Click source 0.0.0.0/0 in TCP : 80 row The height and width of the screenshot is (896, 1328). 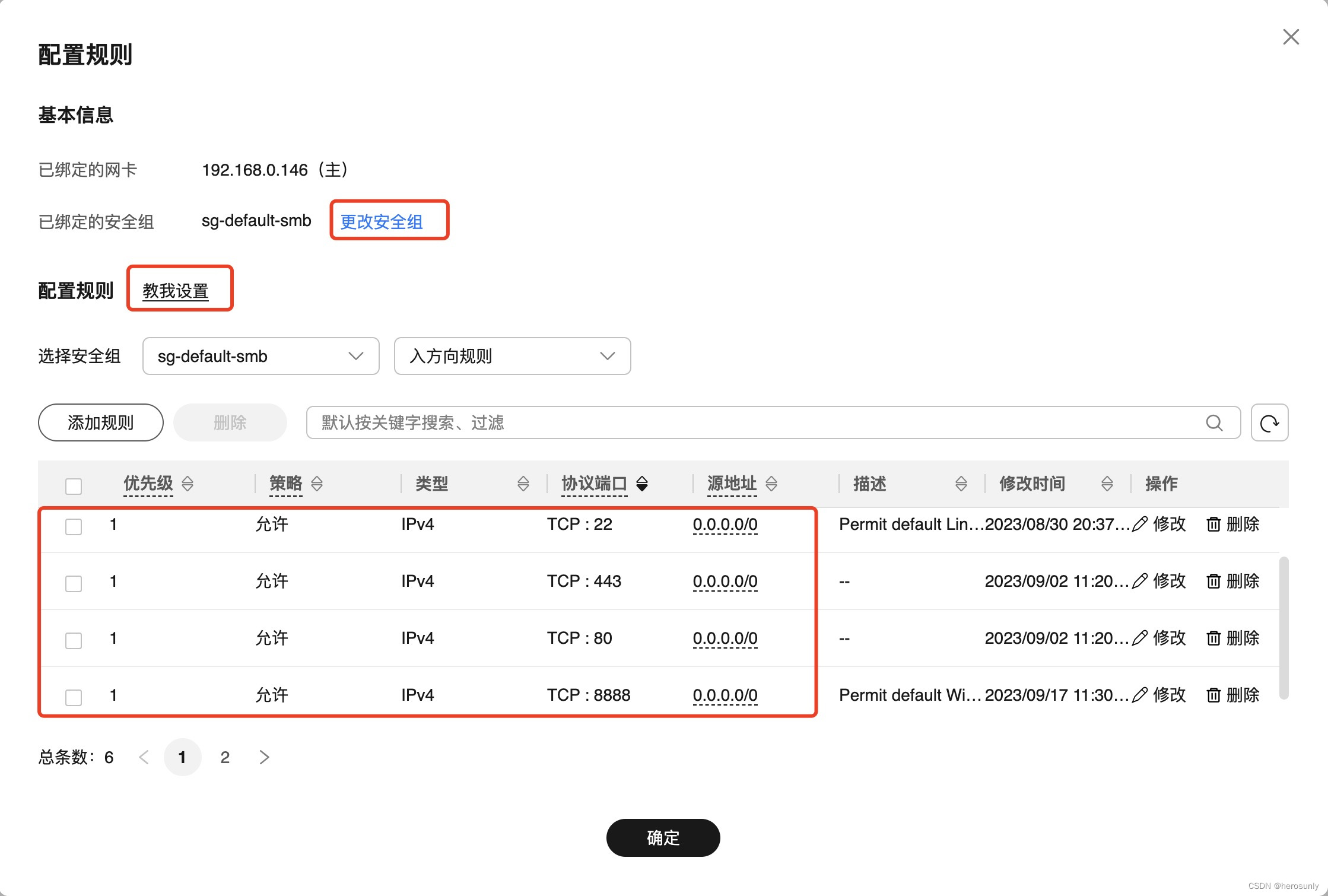pyautogui.click(x=725, y=638)
